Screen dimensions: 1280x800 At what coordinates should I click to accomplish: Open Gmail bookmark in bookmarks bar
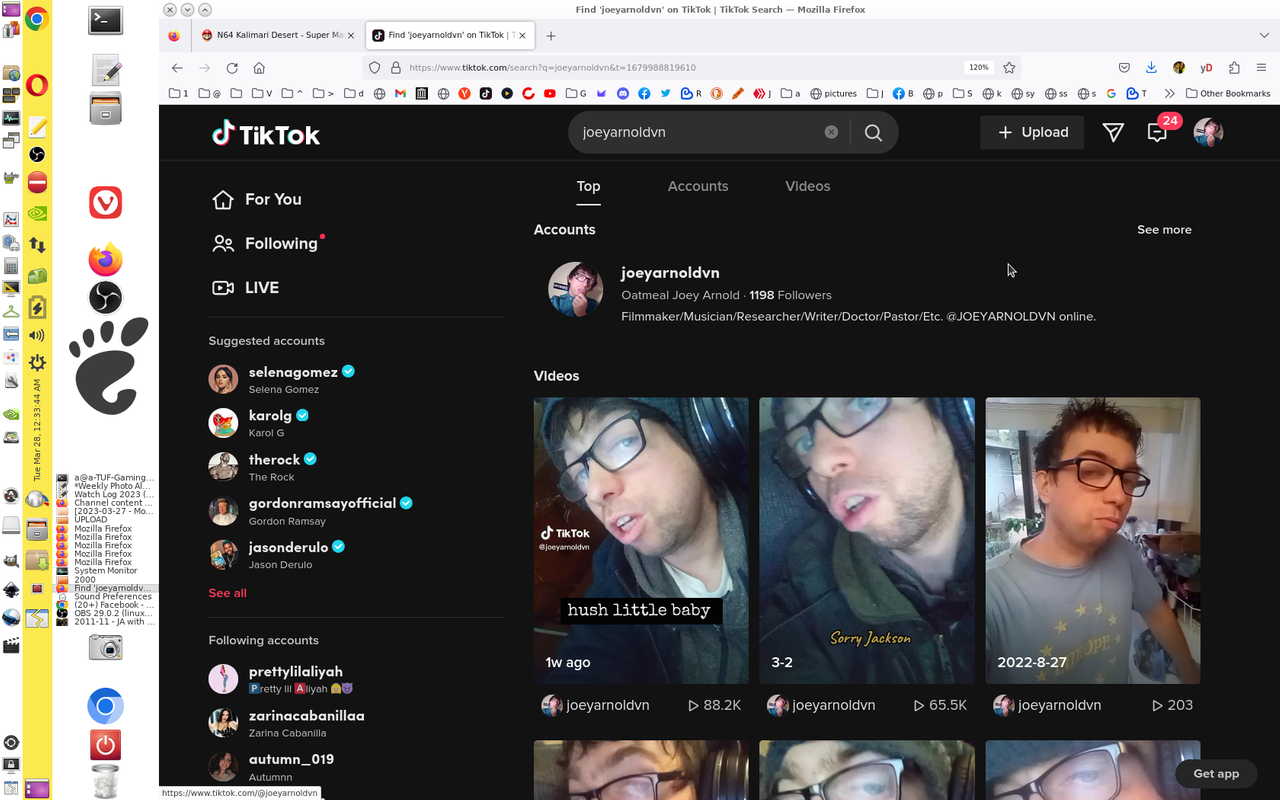[x=400, y=93]
